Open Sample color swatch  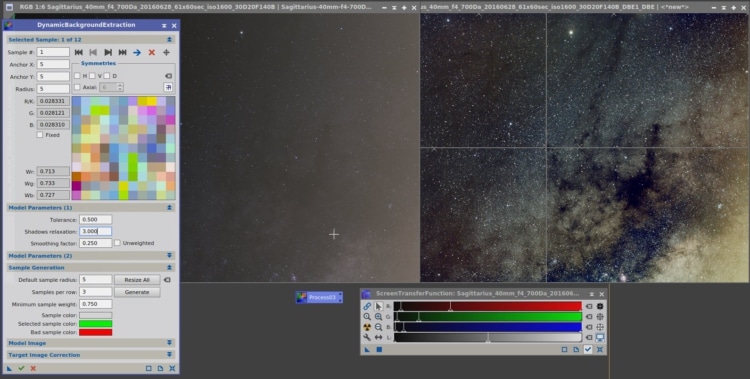coord(96,315)
